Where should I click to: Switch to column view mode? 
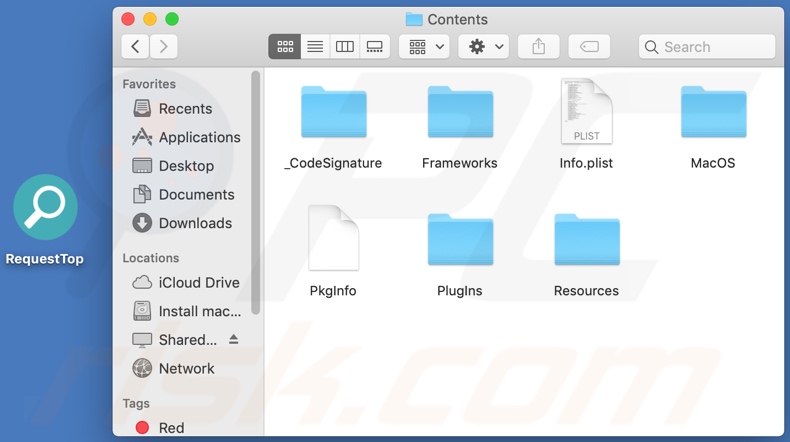coord(345,47)
